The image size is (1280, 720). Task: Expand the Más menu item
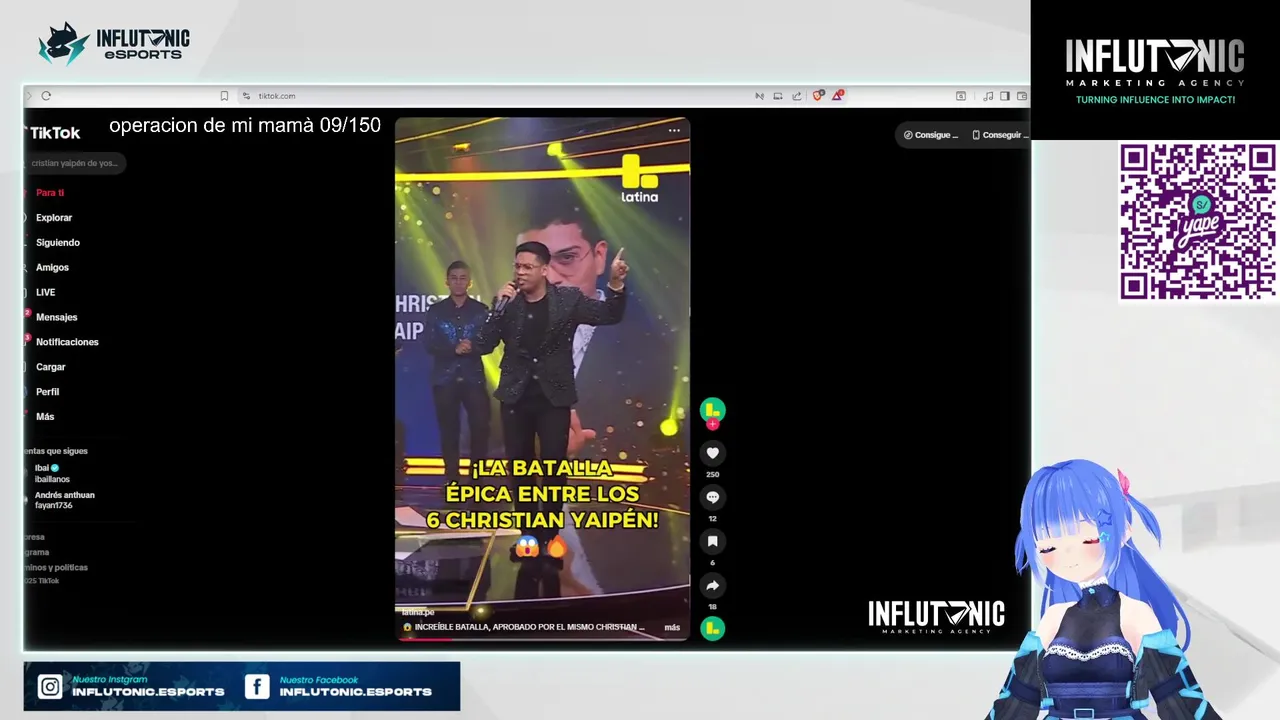tap(45, 416)
